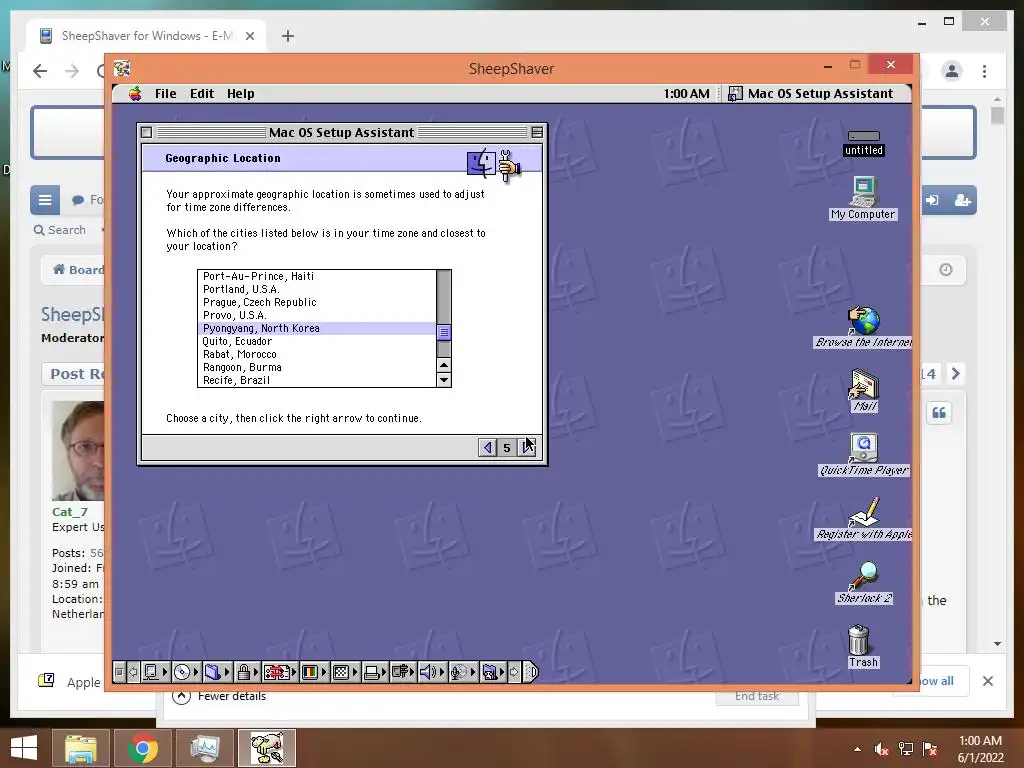This screenshot has height=768, width=1024.
Task: Open the Edit menu
Action: coord(202,93)
